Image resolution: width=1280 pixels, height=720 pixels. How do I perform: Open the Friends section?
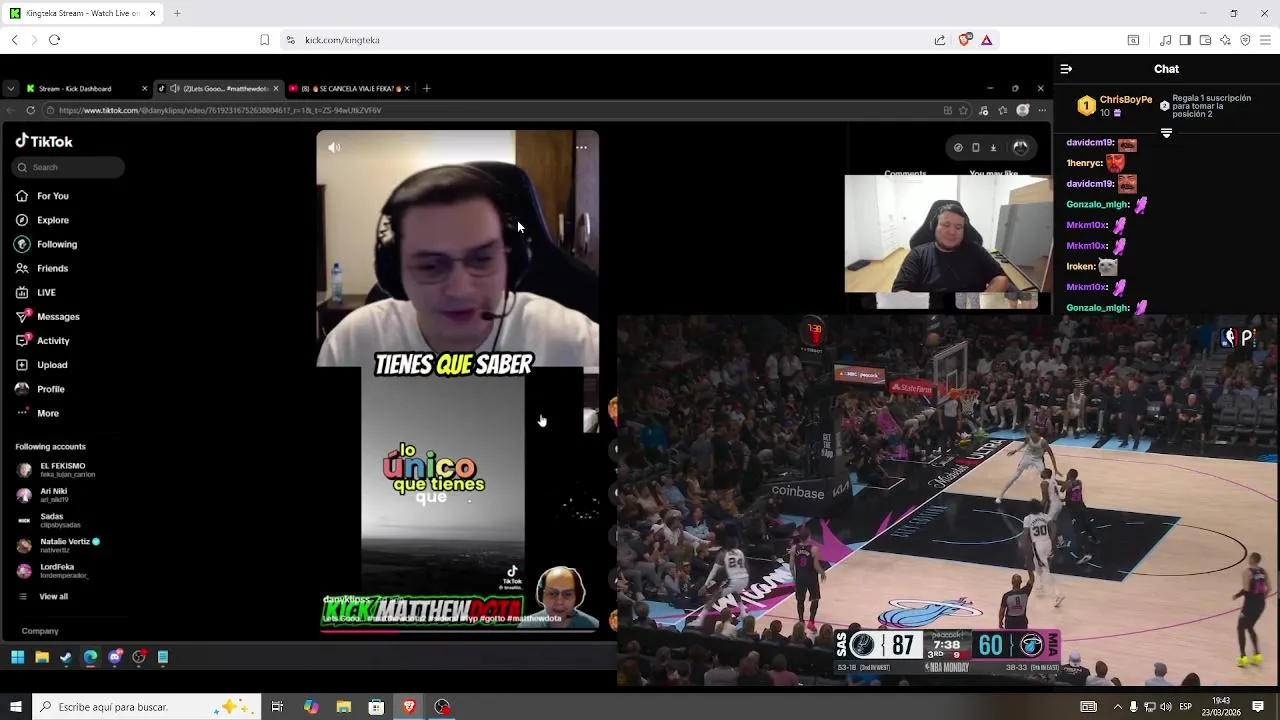(42, 268)
